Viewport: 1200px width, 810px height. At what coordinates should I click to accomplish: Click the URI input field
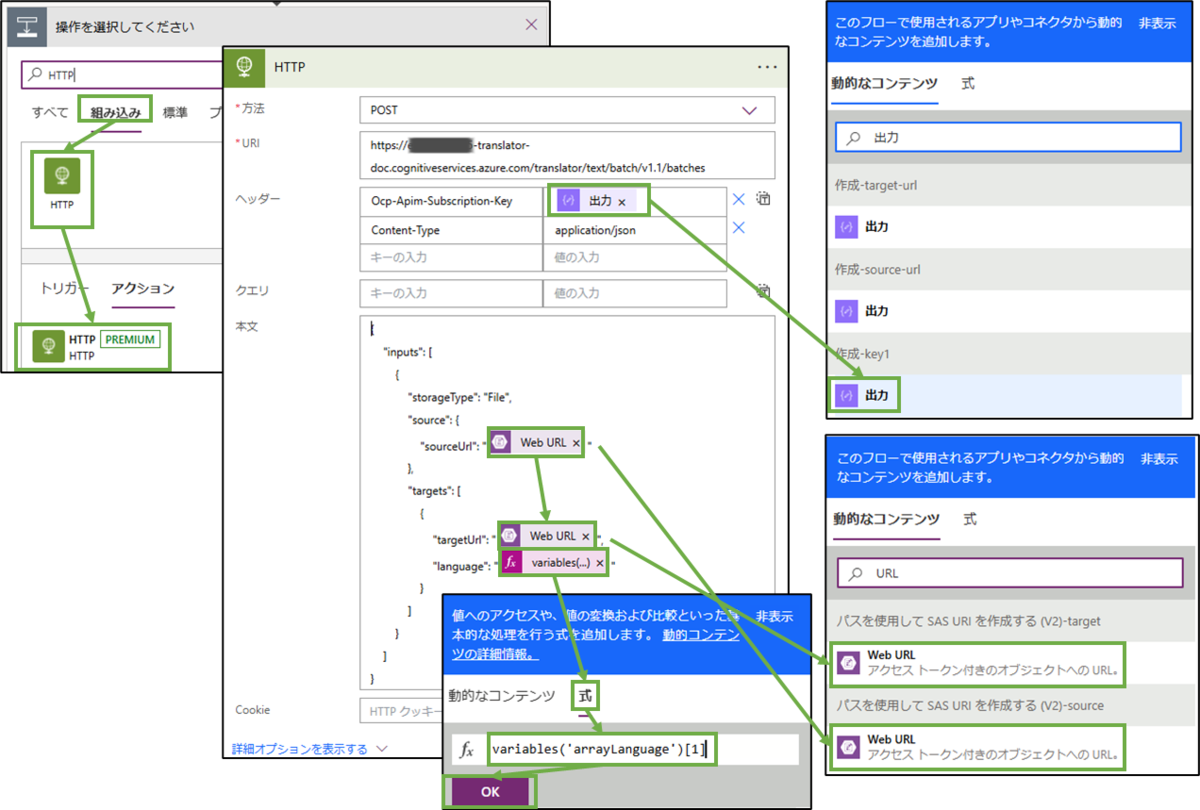pyautogui.click(x=567, y=156)
